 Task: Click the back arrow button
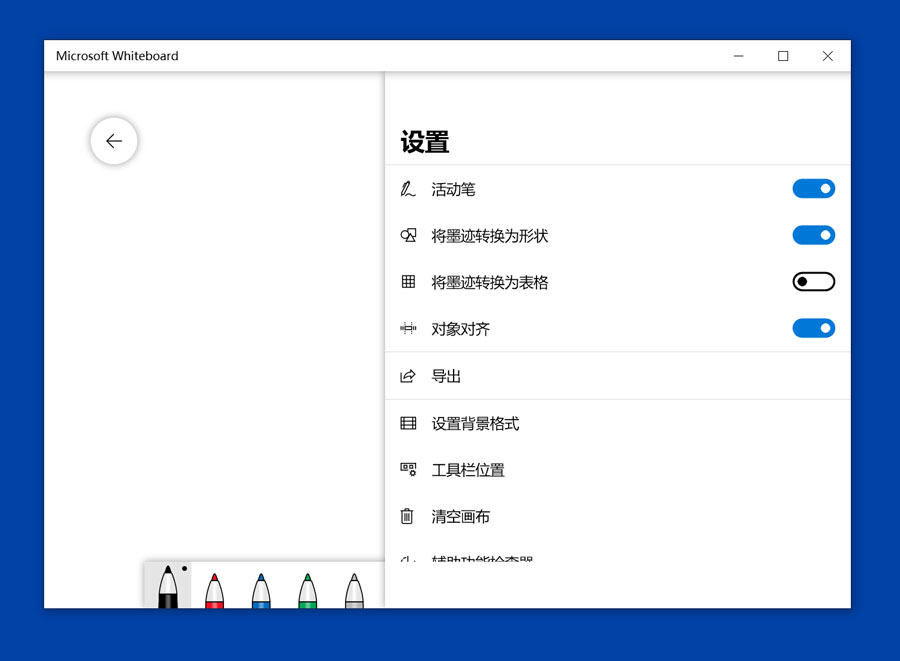click(x=114, y=141)
